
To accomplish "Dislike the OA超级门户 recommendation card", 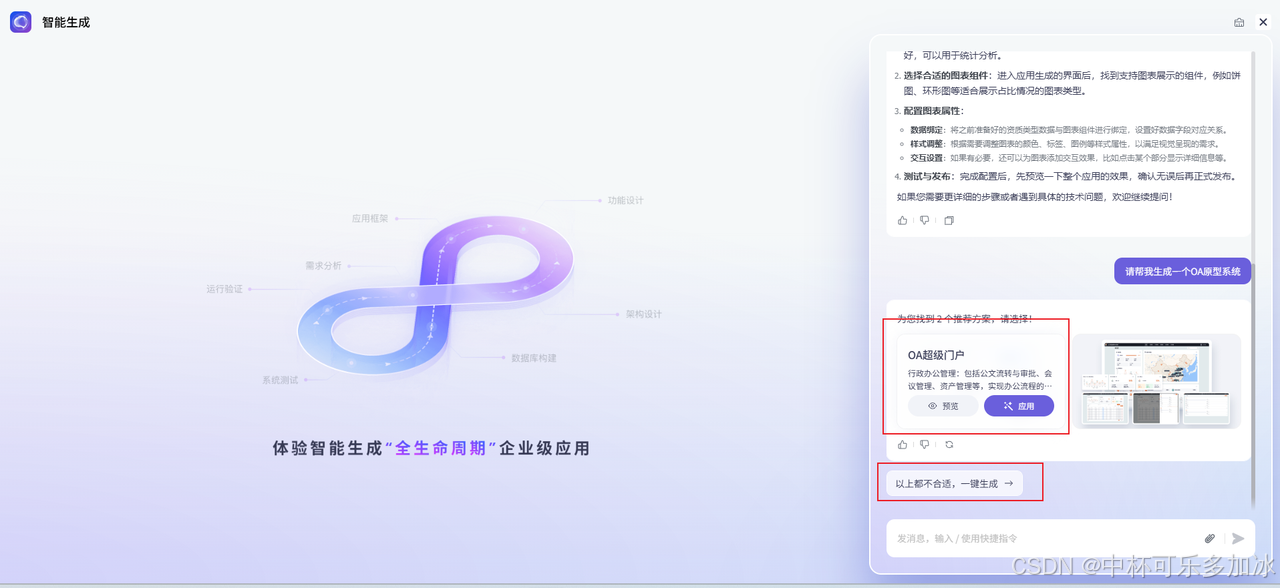I will pyautogui.click(x=924, y=444).
